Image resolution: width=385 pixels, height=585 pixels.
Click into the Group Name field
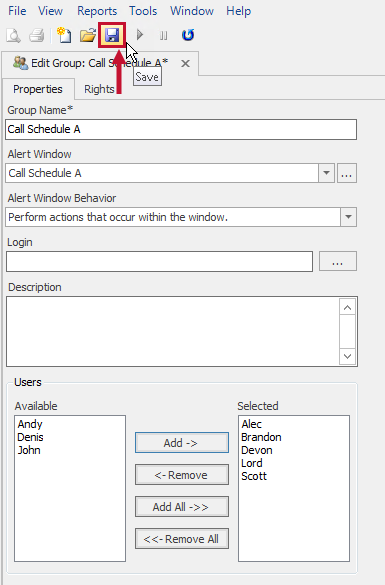tap(181, 129)
